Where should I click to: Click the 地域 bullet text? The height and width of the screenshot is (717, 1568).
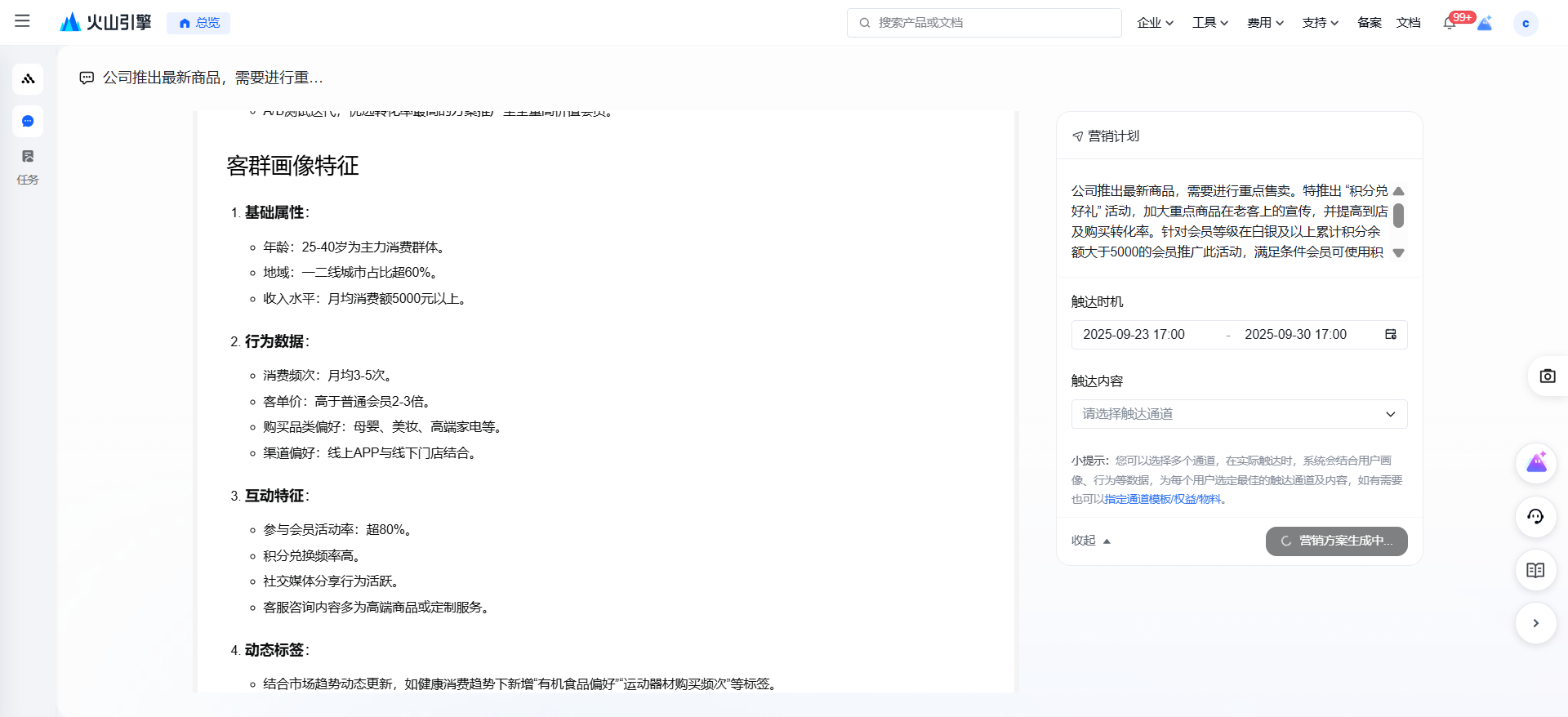click(352, 273)
